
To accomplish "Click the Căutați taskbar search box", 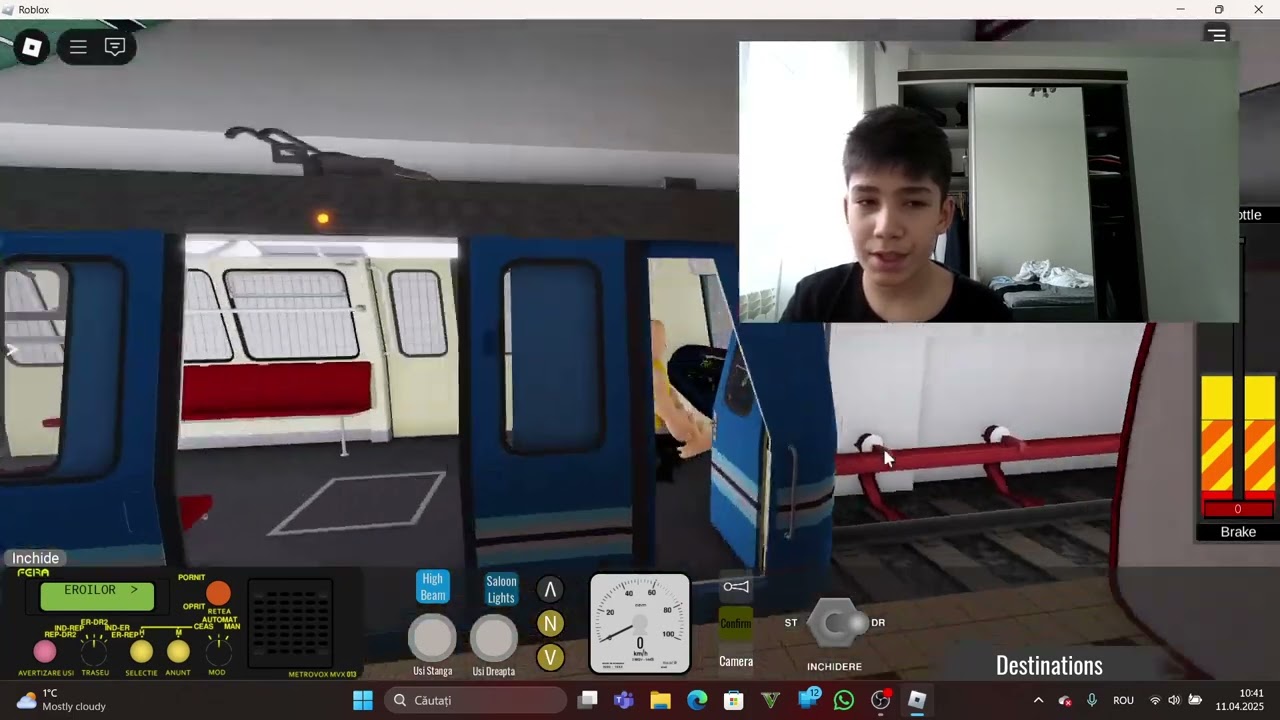I will coord(476,700).
